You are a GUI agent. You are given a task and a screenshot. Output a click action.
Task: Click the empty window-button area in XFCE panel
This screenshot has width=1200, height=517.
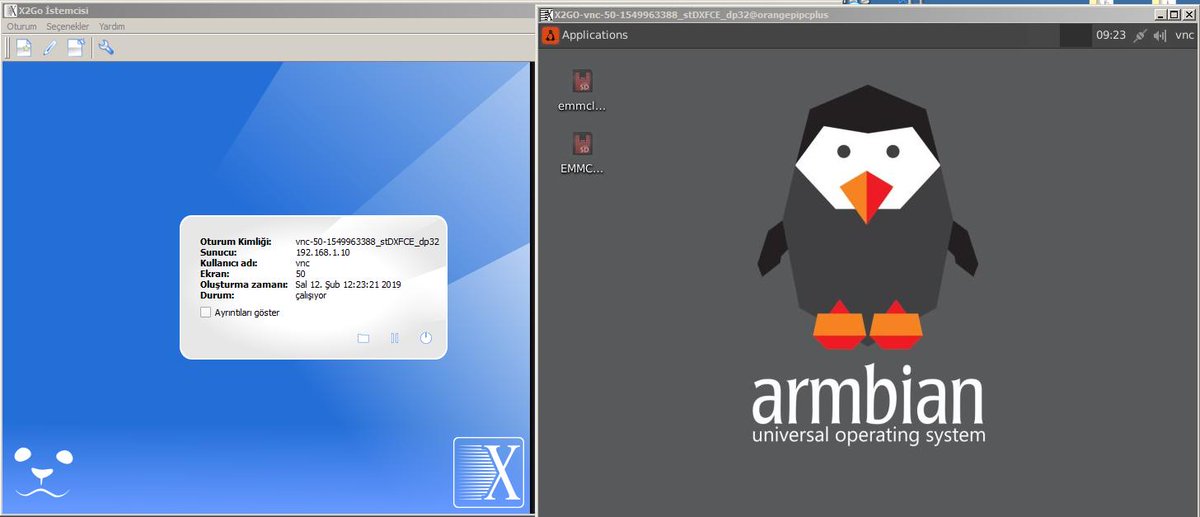(1075, 35)
